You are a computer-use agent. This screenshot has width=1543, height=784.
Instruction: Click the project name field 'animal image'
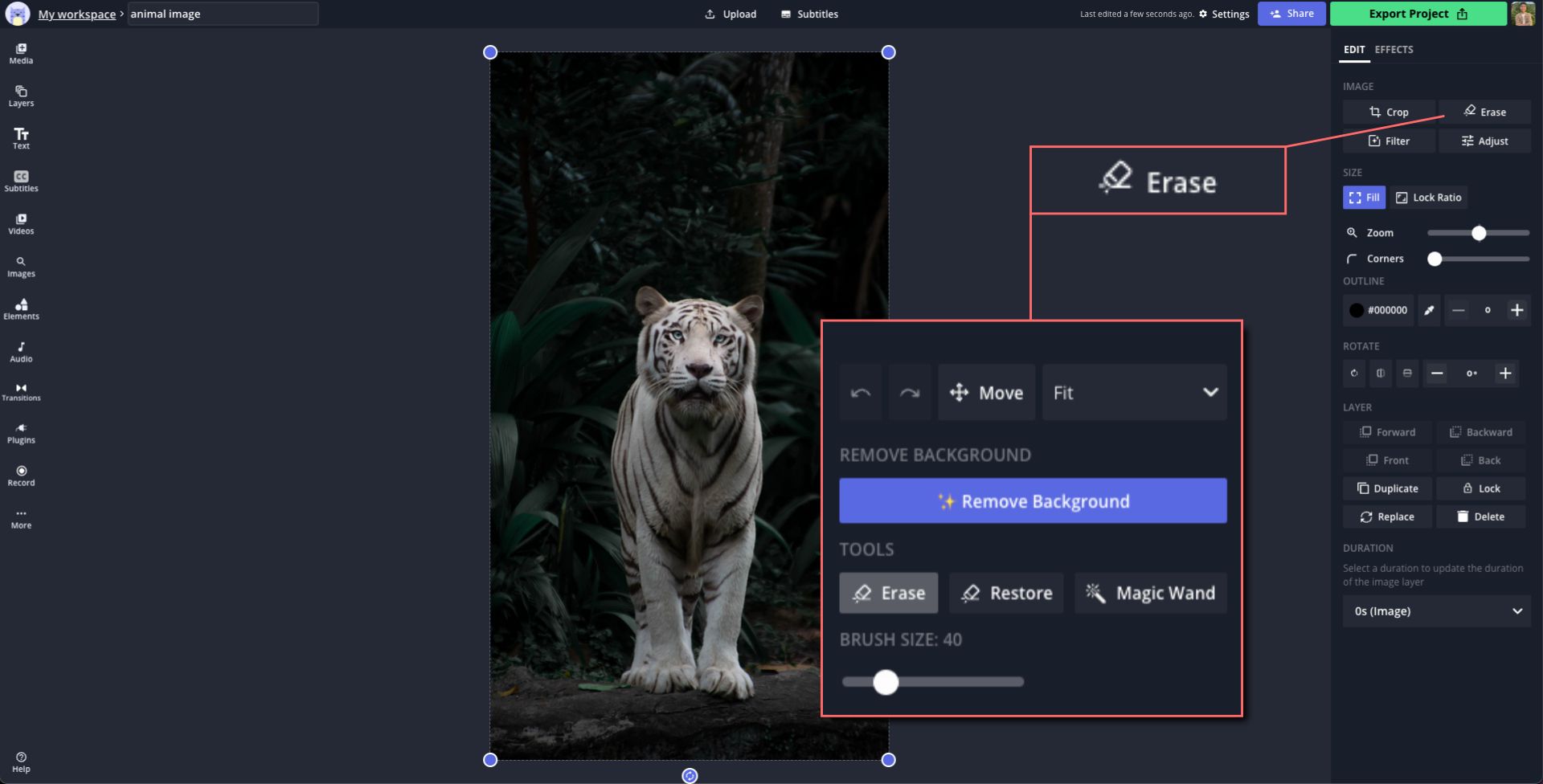[x=223, y=14]
